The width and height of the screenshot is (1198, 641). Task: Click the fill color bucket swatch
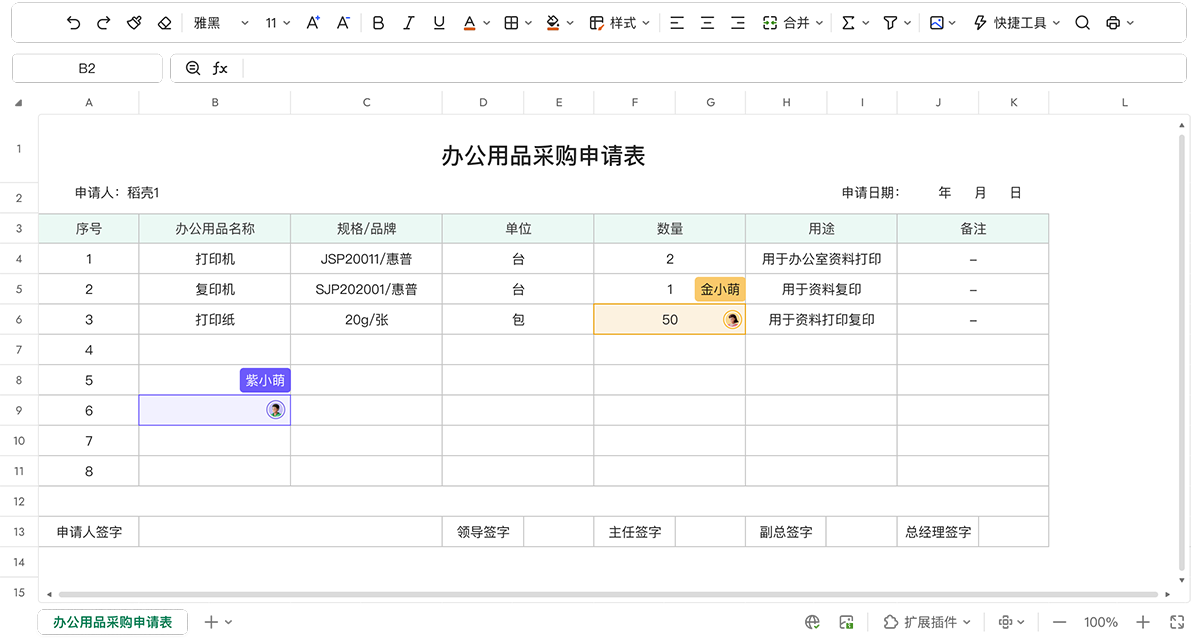coord(553,23)
